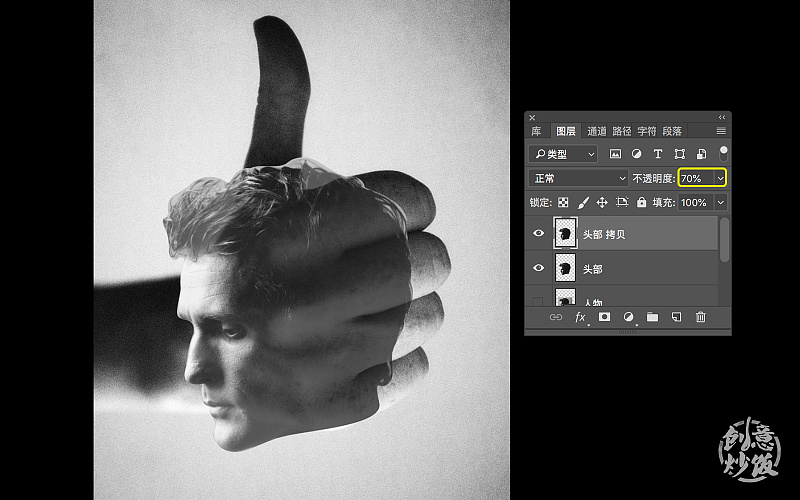Click the lock transparent pixels icon
The image size is (800, 500).
562,202
